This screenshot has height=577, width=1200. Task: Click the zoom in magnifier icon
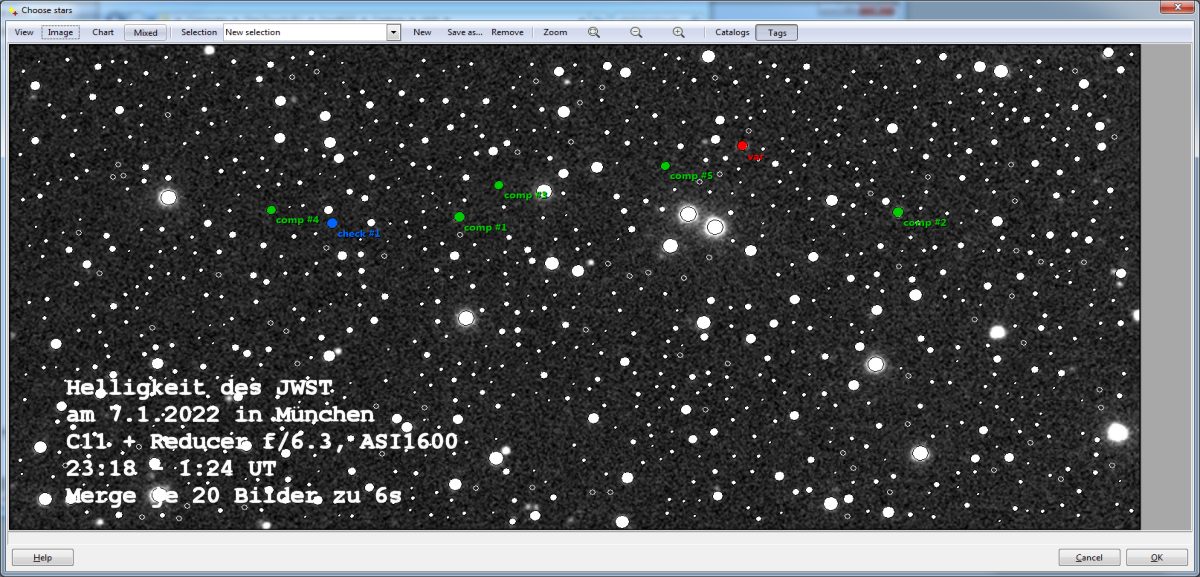tap(679, 32)
